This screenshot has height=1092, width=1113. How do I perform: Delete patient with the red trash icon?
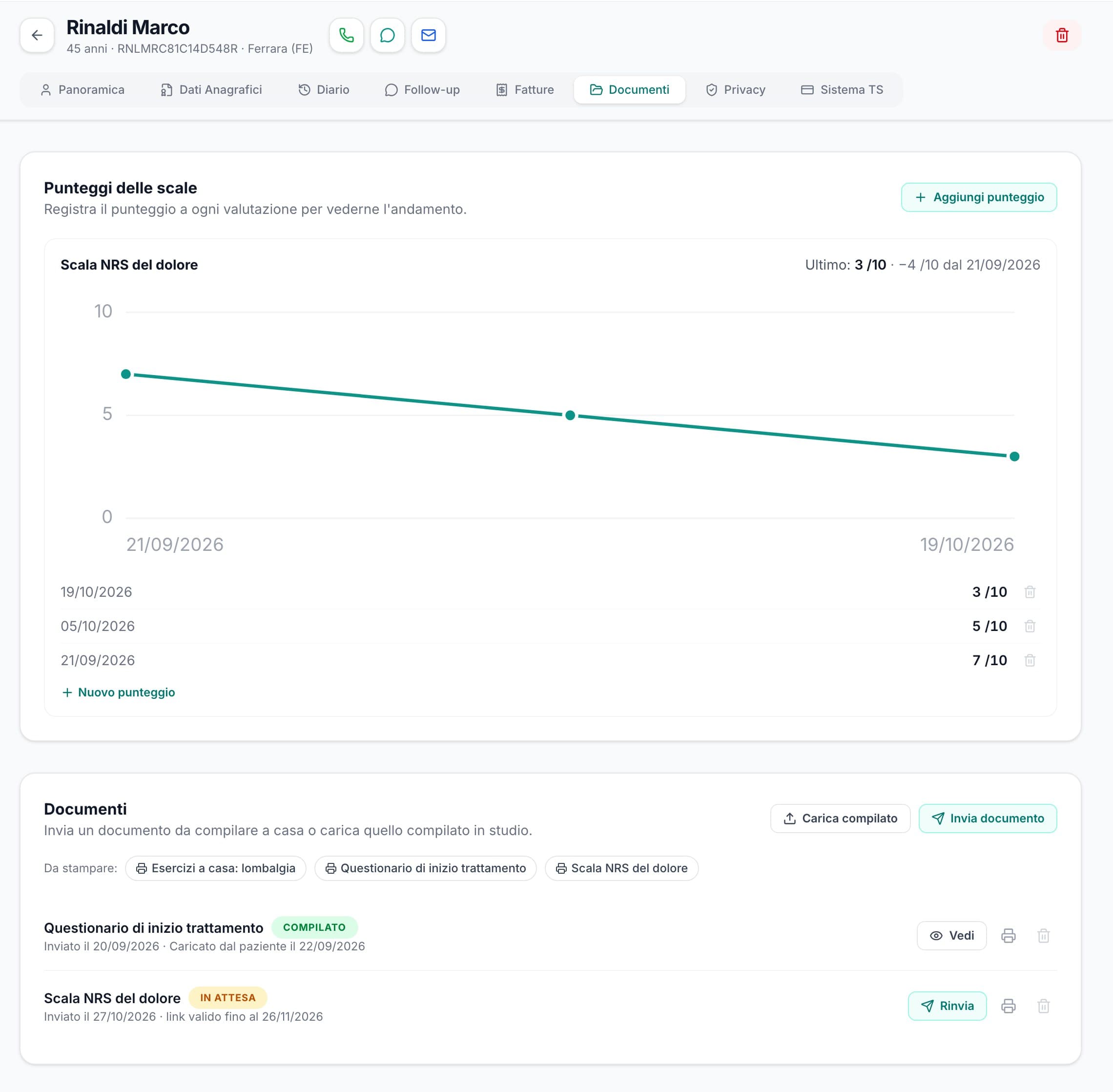click(x=1062, y=36)
